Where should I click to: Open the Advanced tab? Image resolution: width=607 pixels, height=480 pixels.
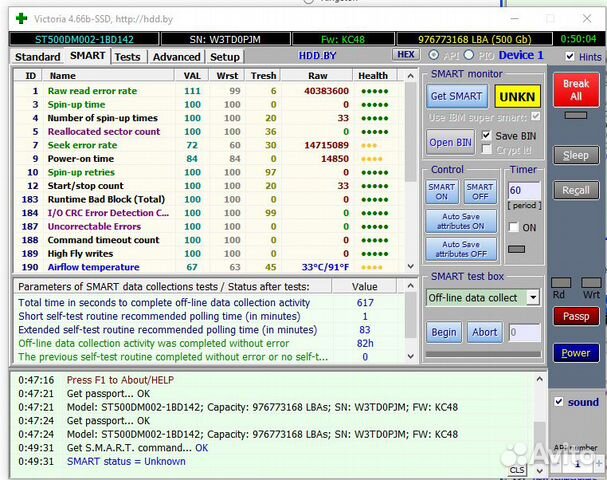click(x=177, y=57)
